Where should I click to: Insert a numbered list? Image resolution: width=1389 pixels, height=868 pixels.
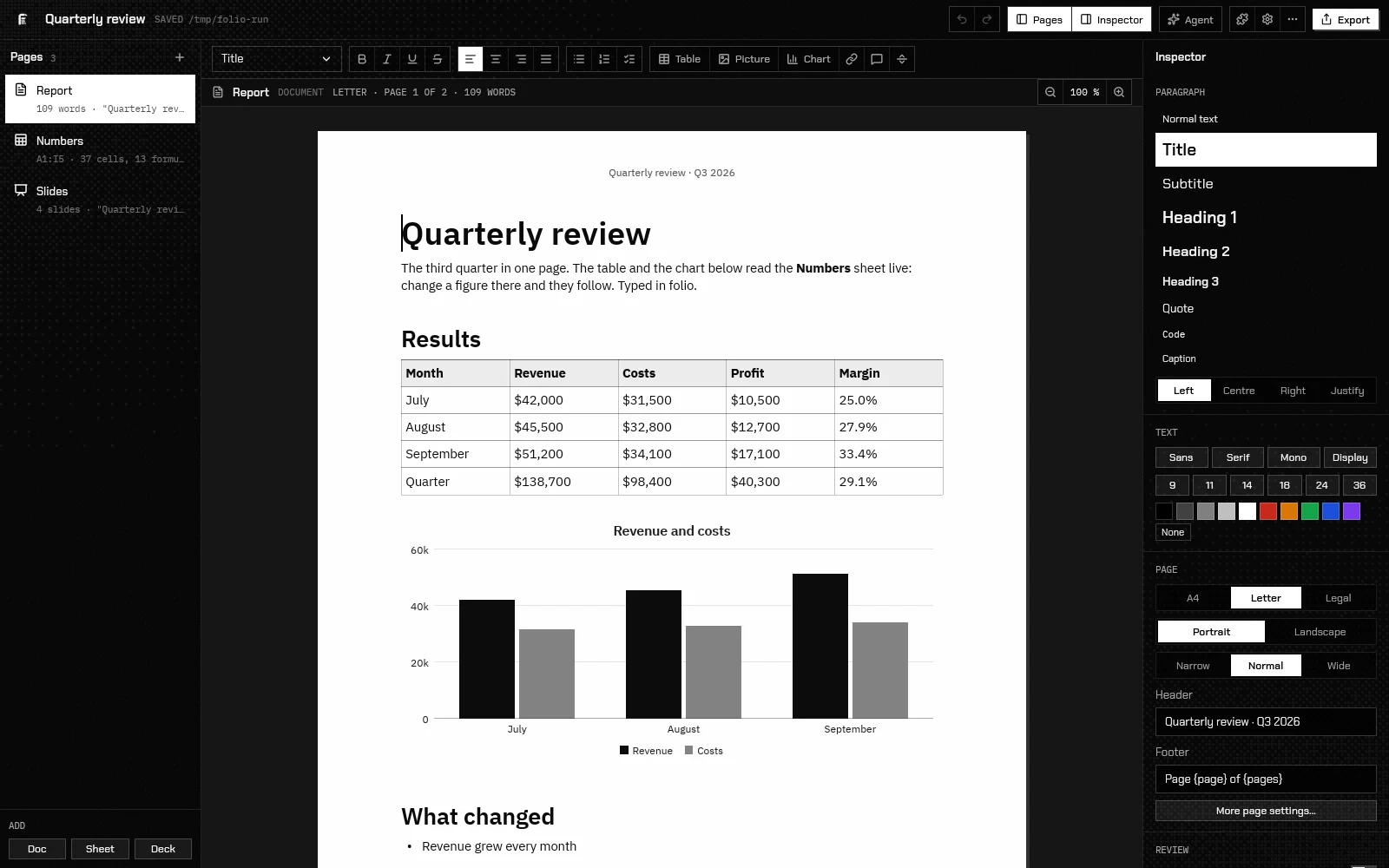pyautogui.click(x=604, y=59)
